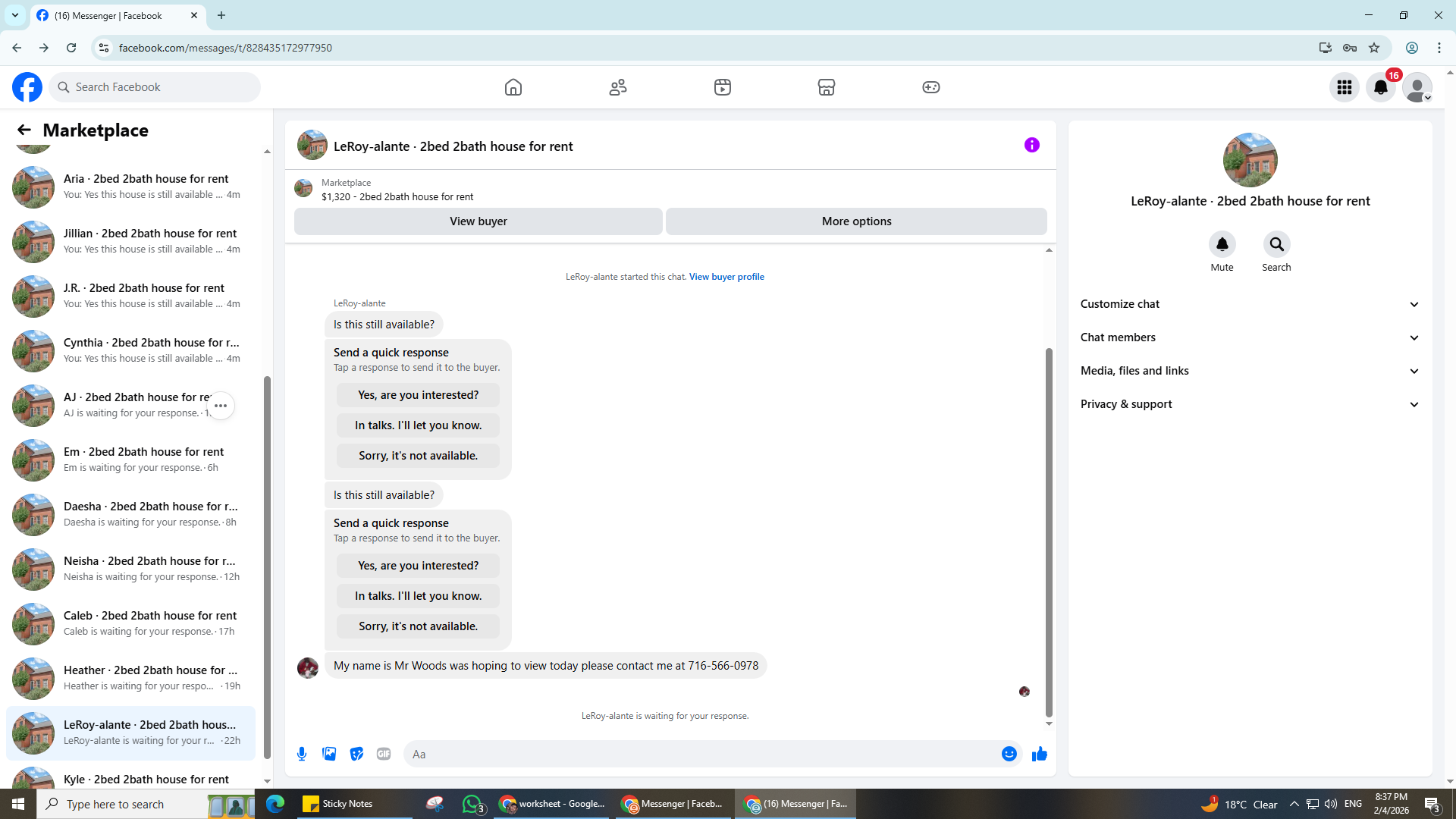Open Marketplace tab in top navigation
This screenshot has width=1456, height=819.
(827, 87)
